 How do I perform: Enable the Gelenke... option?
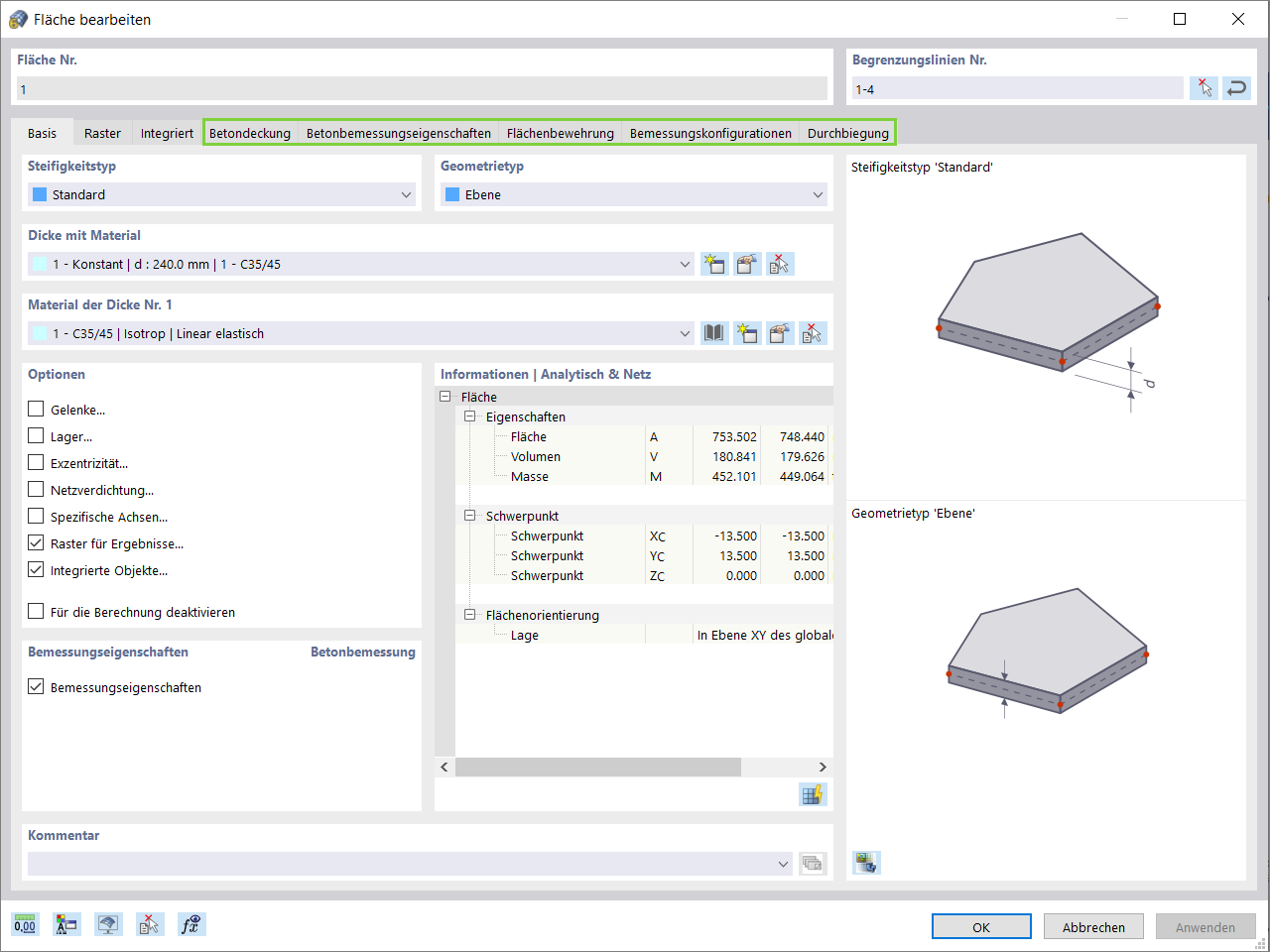37,410
